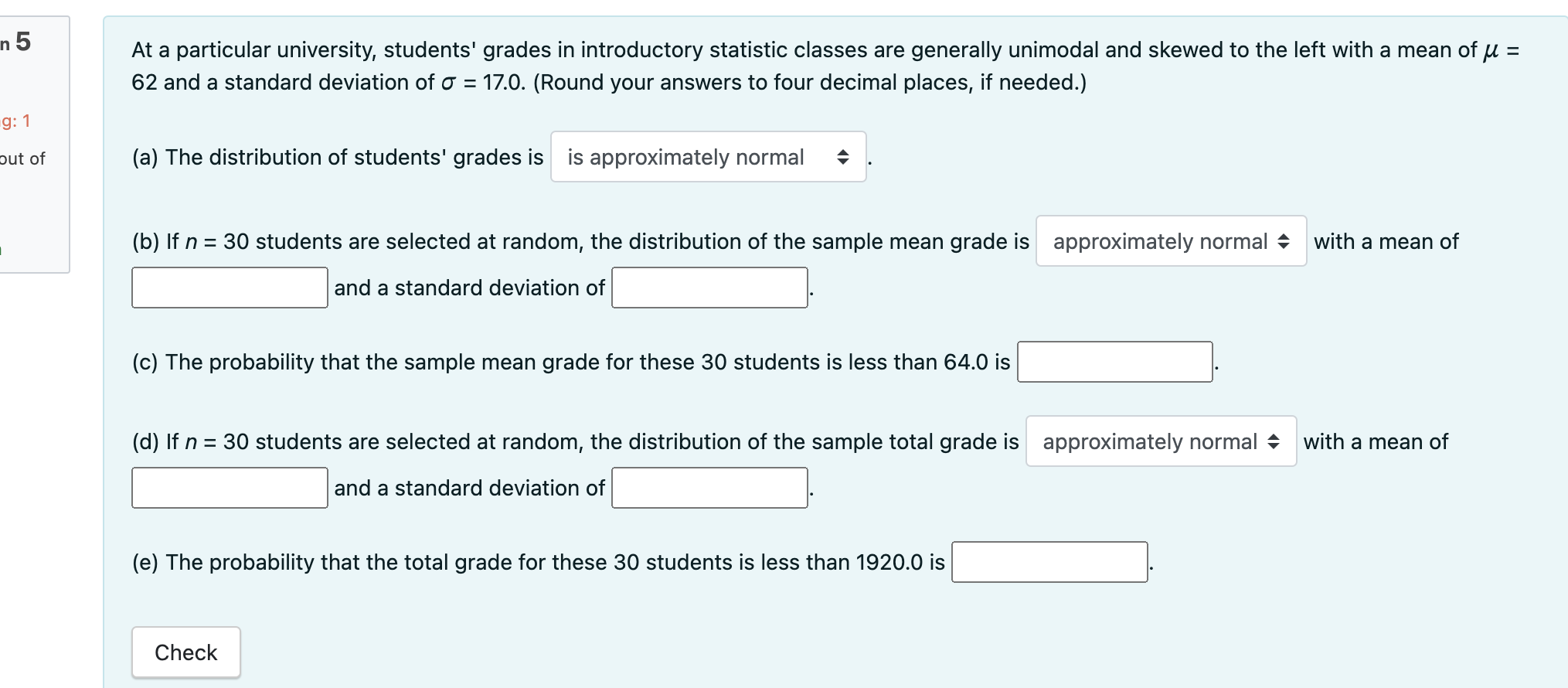Expand the part (b) sample mean distribution dropdown
Viewport: 1568px width, 688px height.
coord(1171,241)
